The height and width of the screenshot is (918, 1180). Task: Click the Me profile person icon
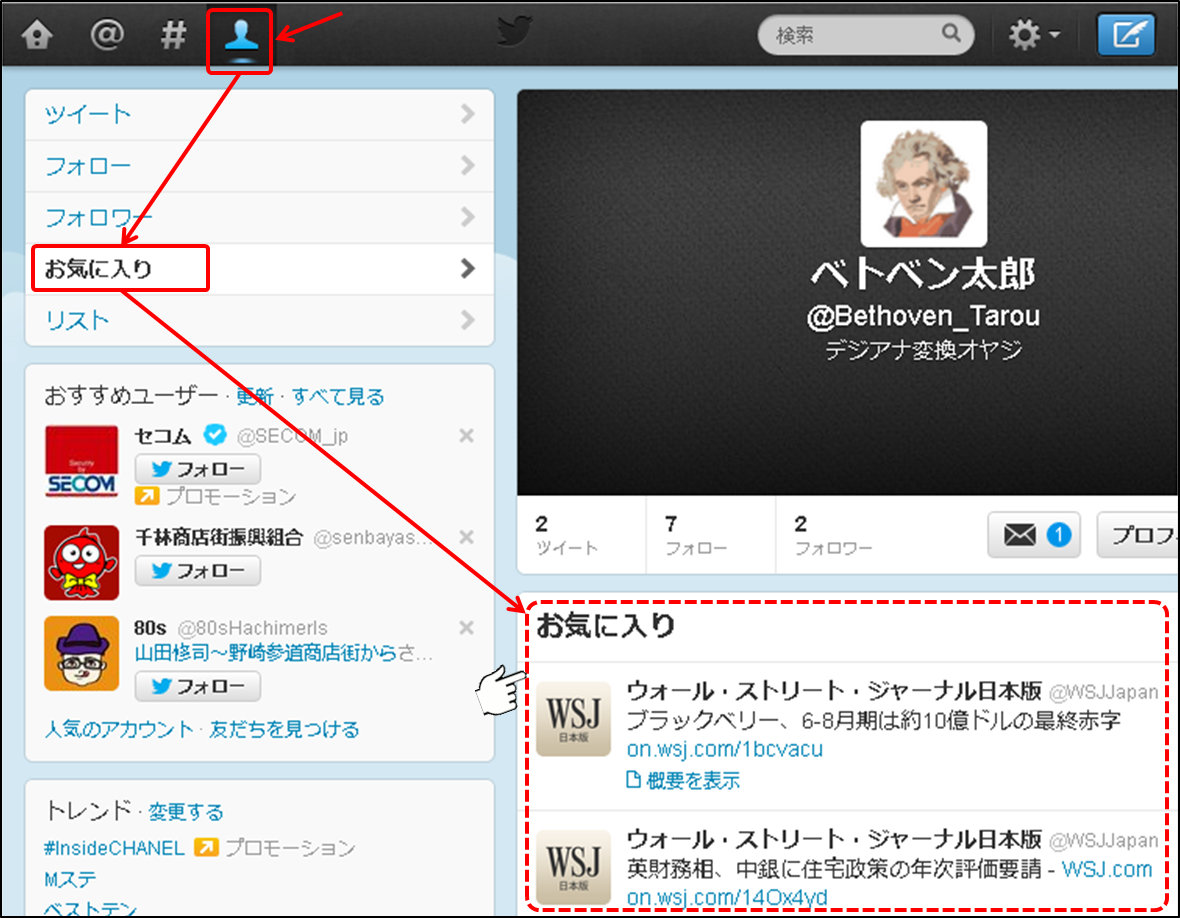point(240,38)
